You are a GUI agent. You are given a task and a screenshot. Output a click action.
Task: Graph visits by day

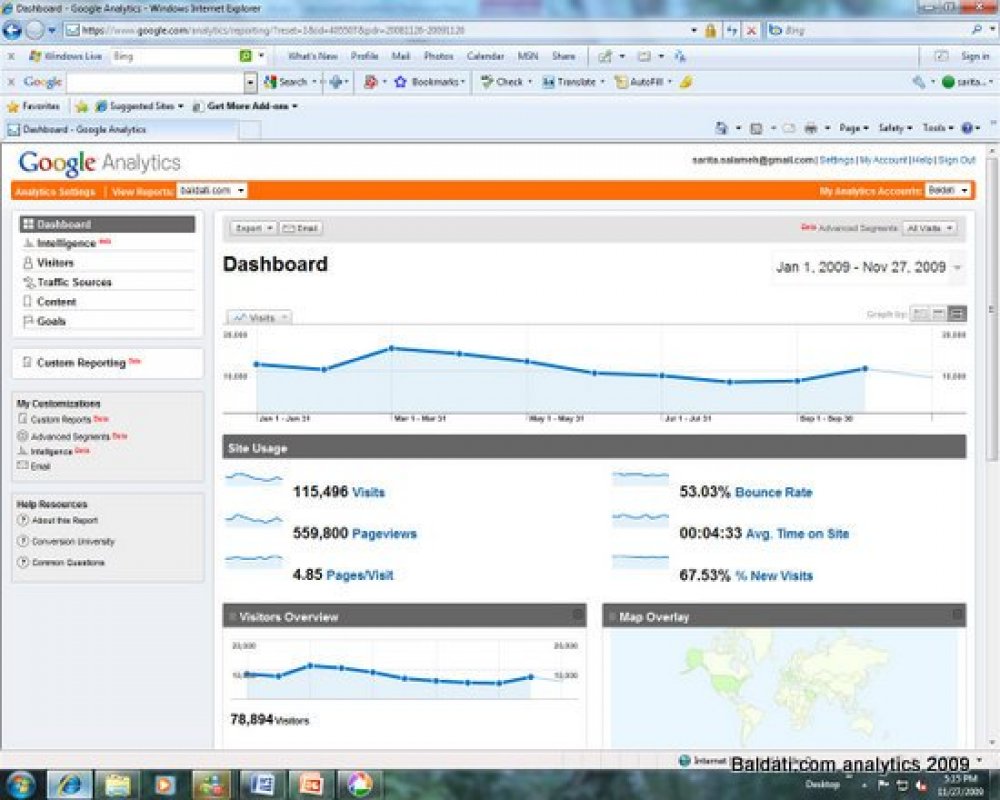pyautogui.click(x=919, y=314)
